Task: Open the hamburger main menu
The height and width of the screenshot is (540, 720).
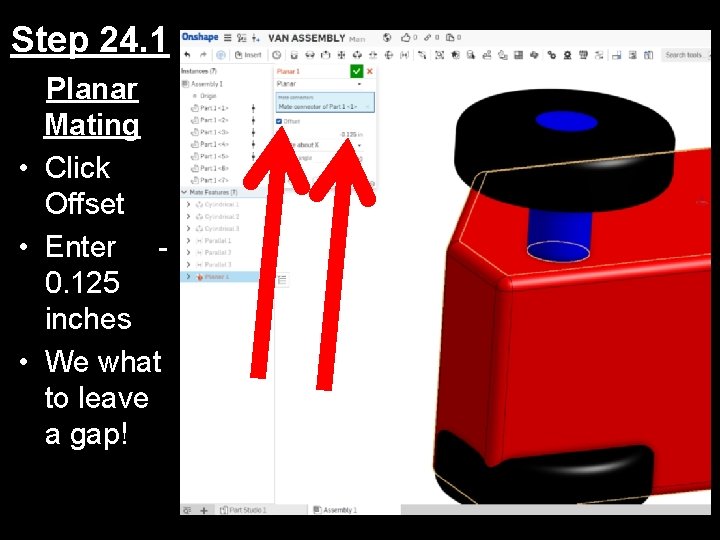Action: click(x=227, y=38)
